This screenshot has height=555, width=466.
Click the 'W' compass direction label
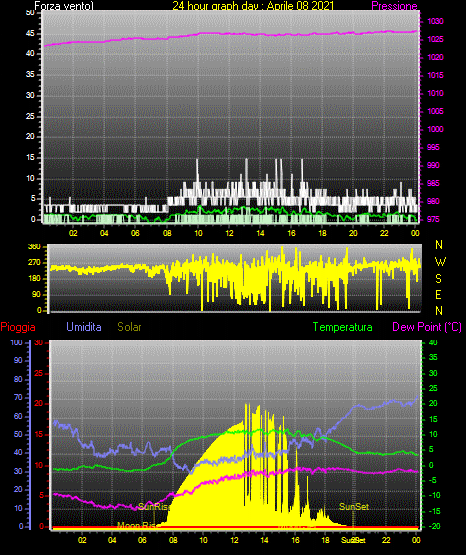(x=440, y=262)
